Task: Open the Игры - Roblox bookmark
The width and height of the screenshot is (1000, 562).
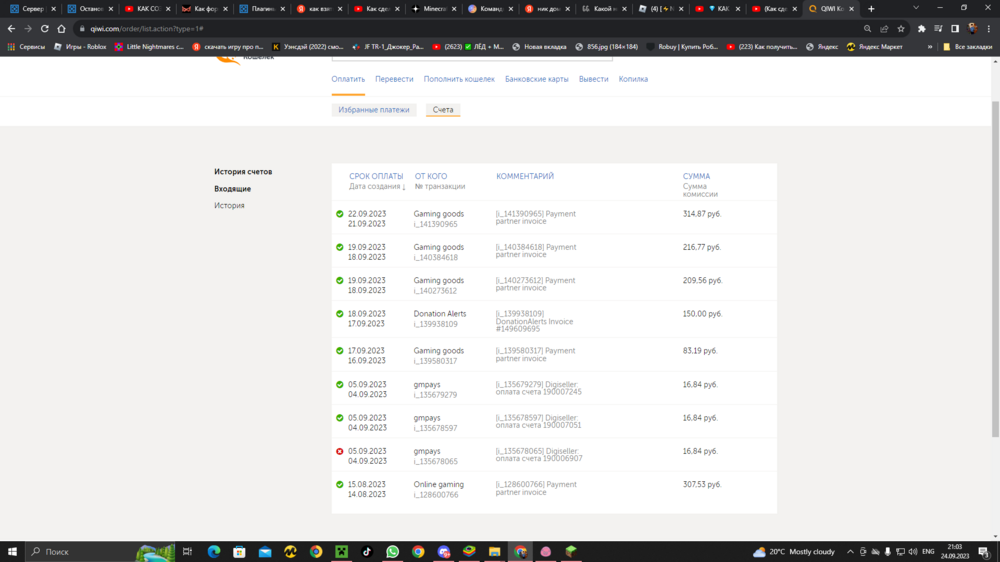Action: 80,47
